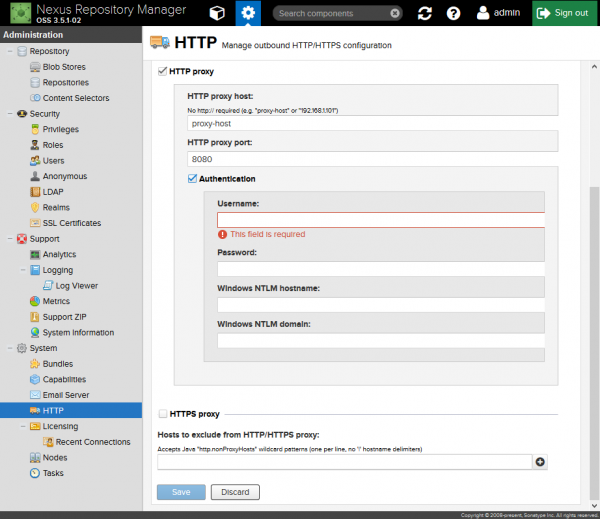This screenshot has height=519, width=600.
Task: Open Recent Connections under Licensing
Action: pyautogui.click(x=93, y=442)
